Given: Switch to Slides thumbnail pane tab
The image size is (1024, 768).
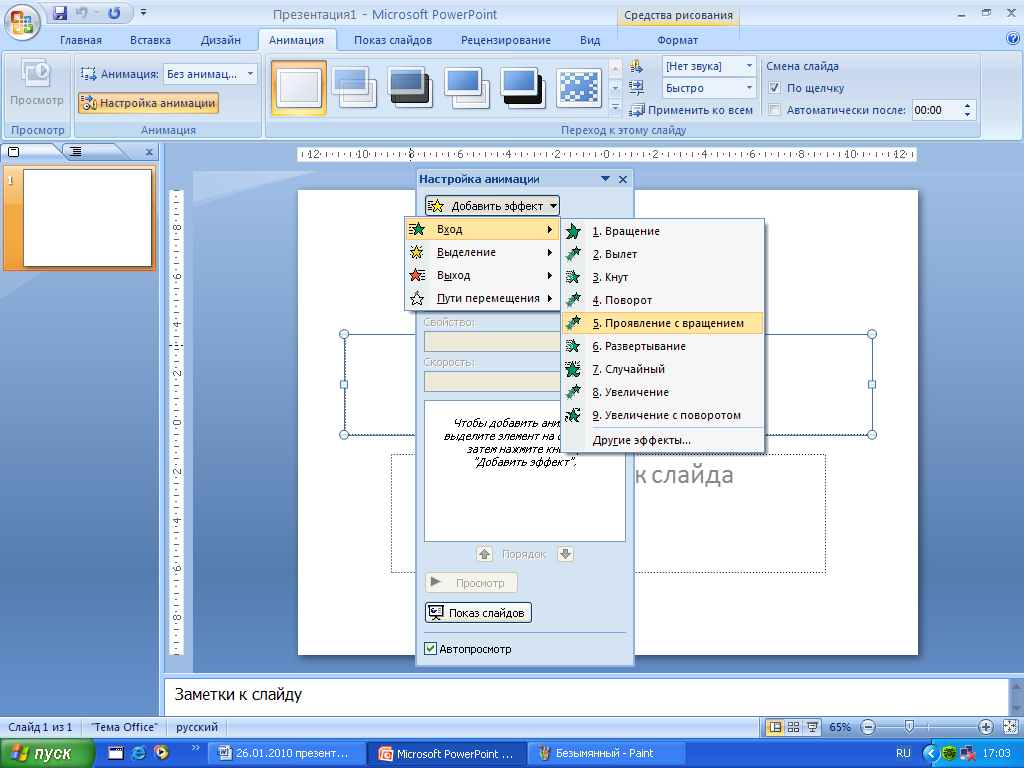Looking at the screenshot, I should (14, 152).
